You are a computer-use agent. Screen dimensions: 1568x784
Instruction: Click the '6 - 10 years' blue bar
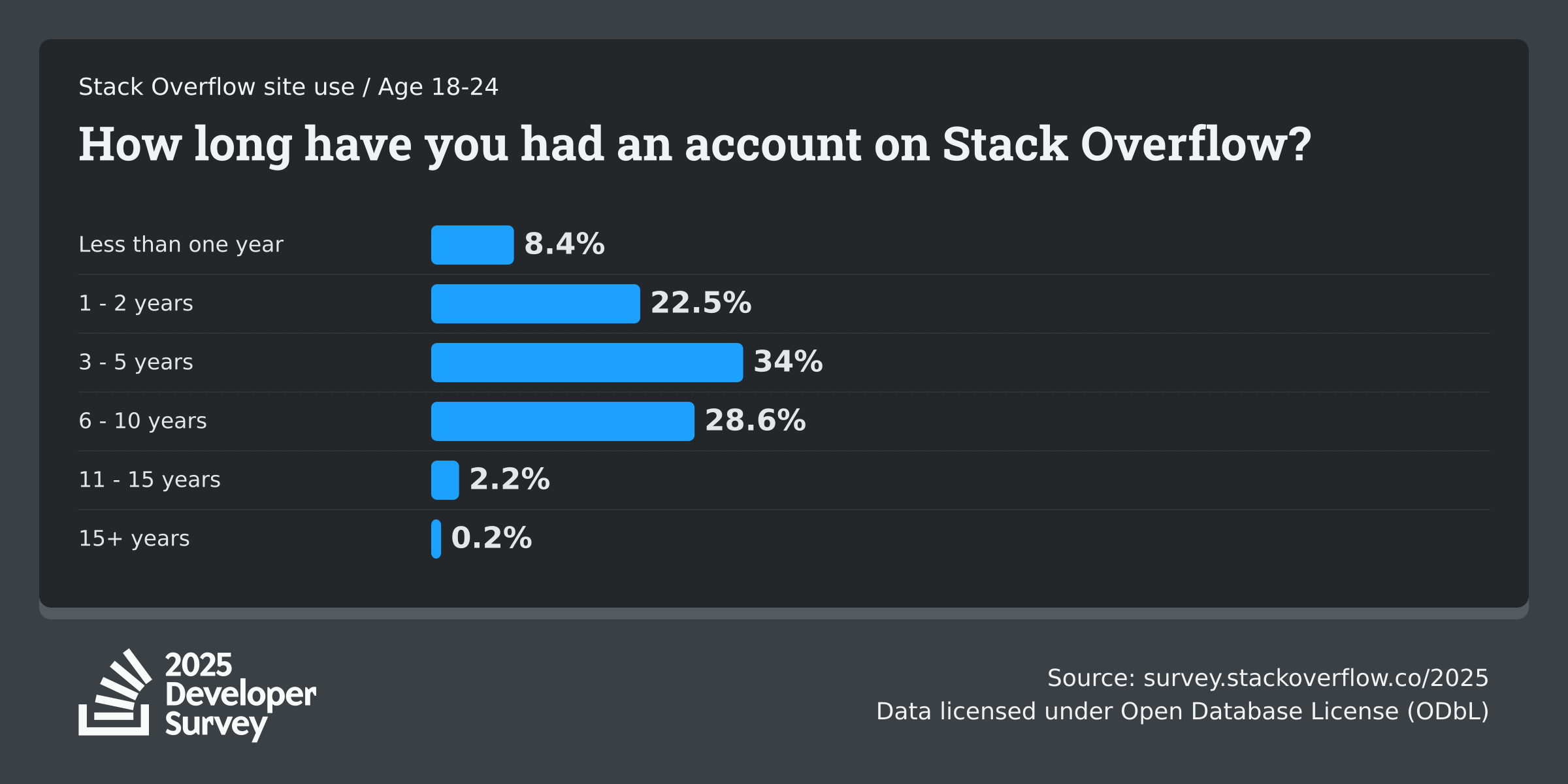click(x=563, y=421)
